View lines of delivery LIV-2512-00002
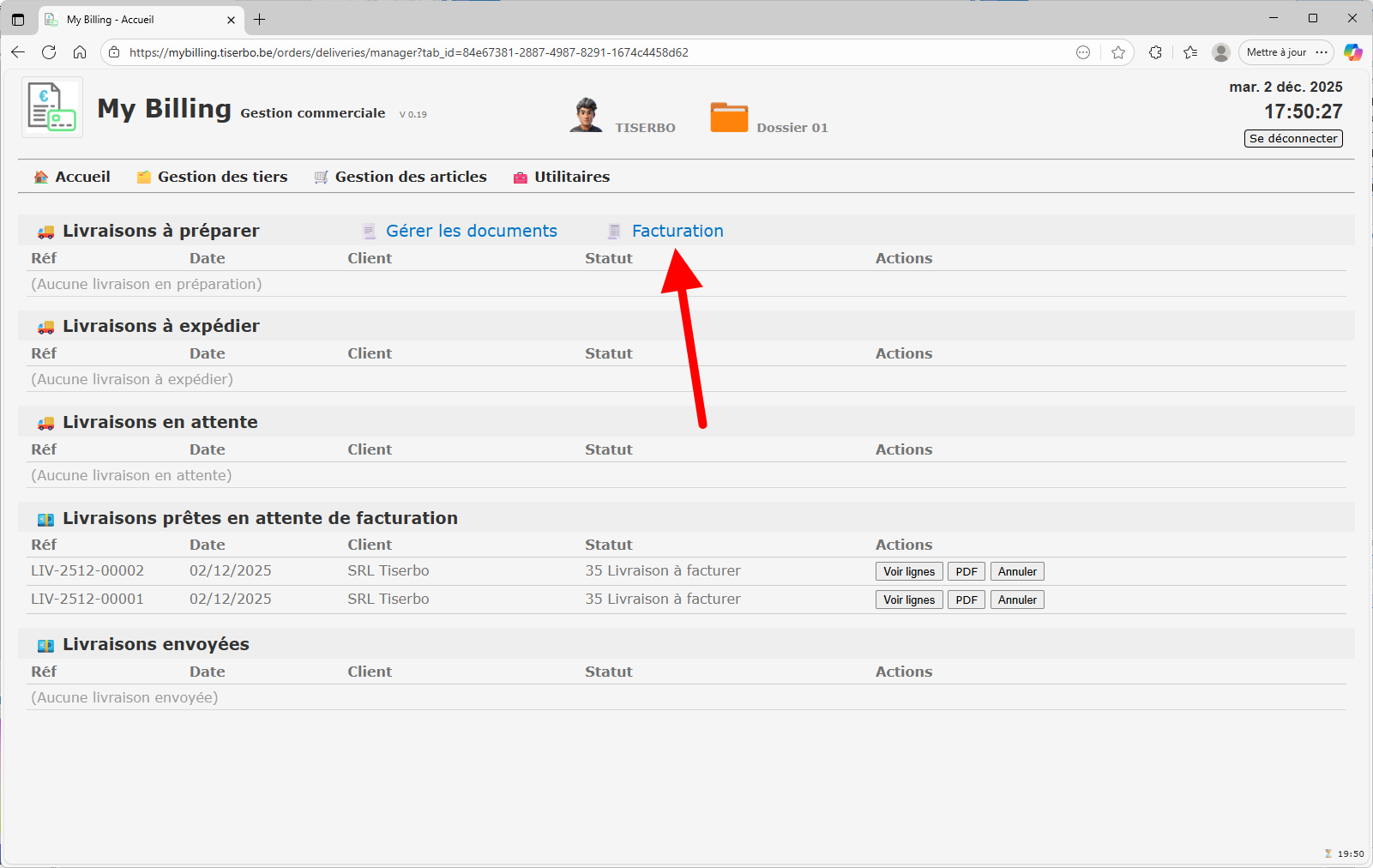 (909, 572)
